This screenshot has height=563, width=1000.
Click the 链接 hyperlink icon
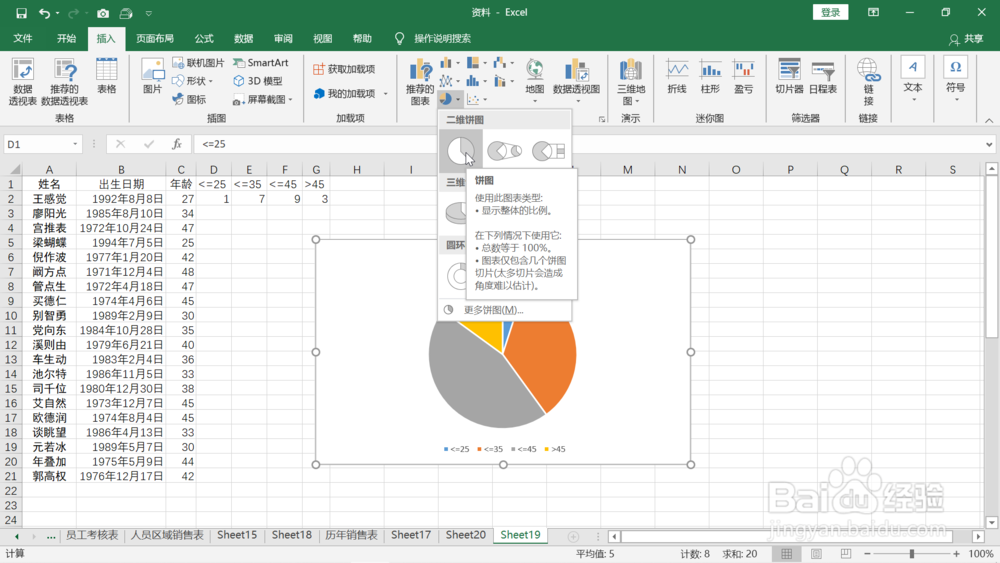pyautogui.click(x=869, y=82)
